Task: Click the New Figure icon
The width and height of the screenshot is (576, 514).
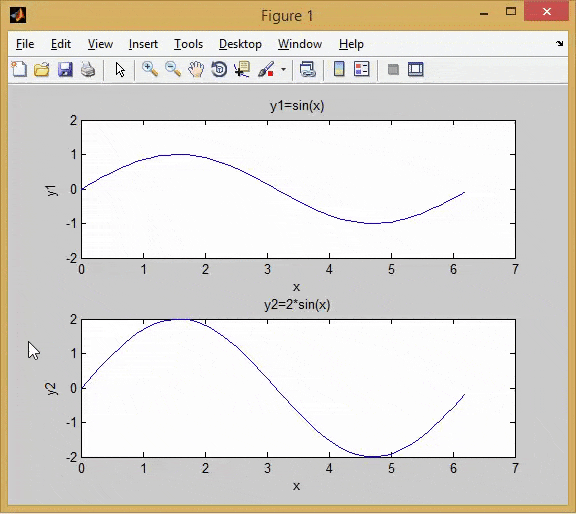Action: pos(19,69)
